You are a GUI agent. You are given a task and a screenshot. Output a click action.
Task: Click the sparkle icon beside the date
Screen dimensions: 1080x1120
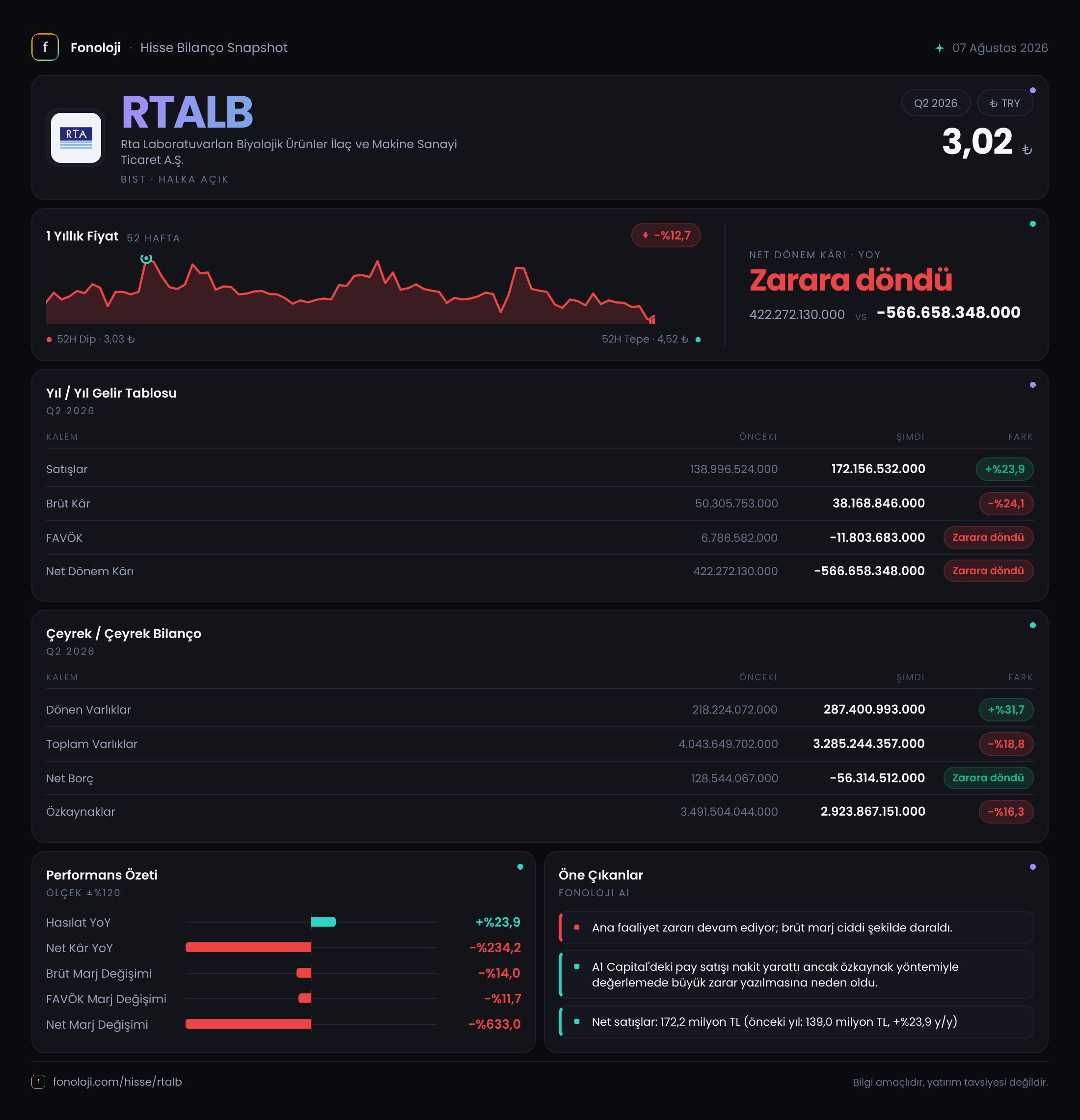coord(940,48)
